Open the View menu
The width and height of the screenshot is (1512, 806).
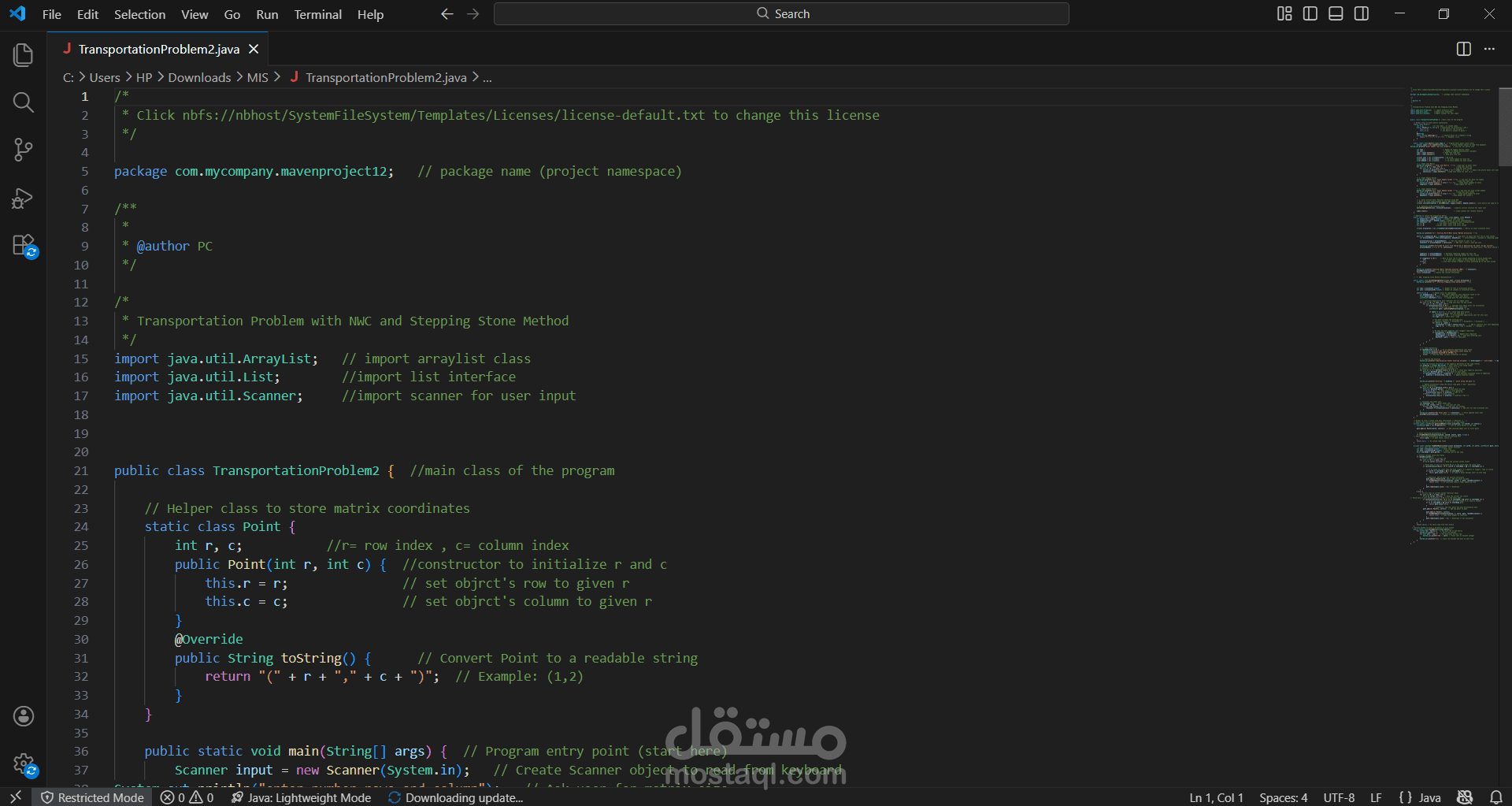coord(195,14)
